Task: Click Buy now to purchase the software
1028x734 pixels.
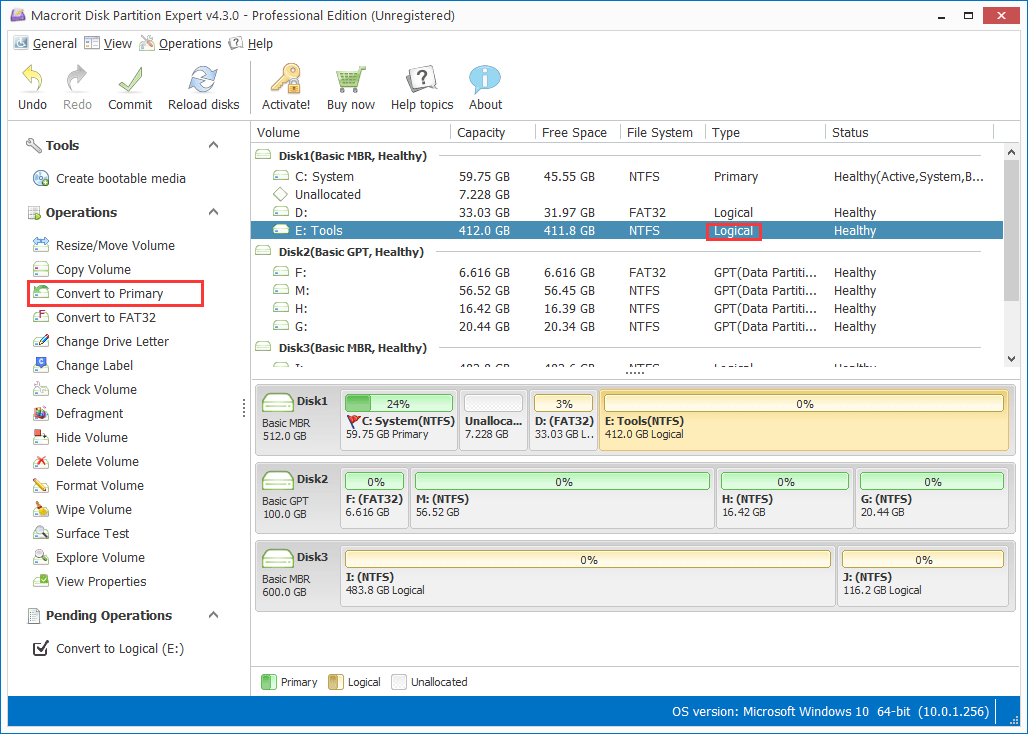Action: click(350, 87)
